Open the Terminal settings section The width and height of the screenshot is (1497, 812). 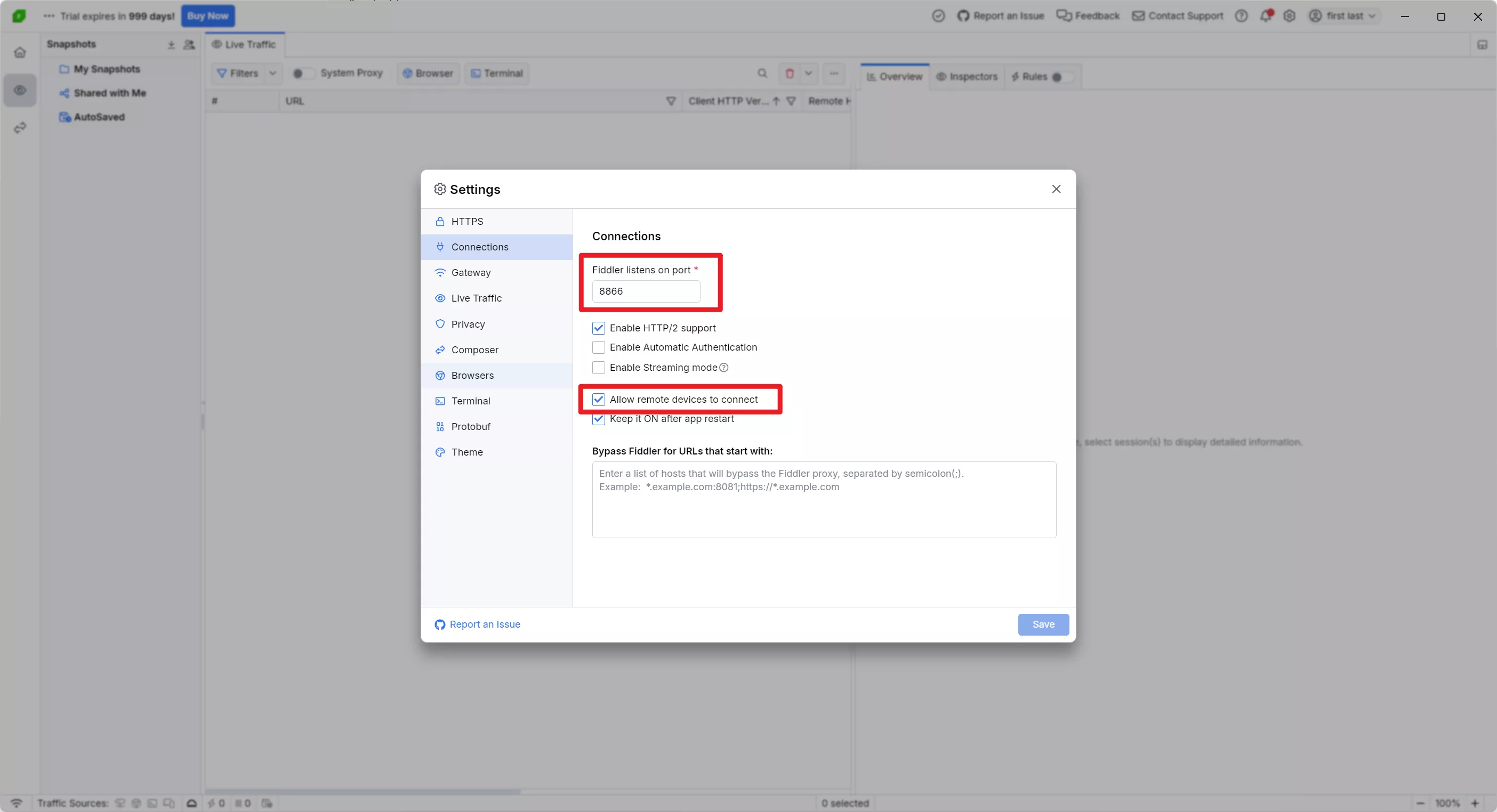click(x=497, y=401)
